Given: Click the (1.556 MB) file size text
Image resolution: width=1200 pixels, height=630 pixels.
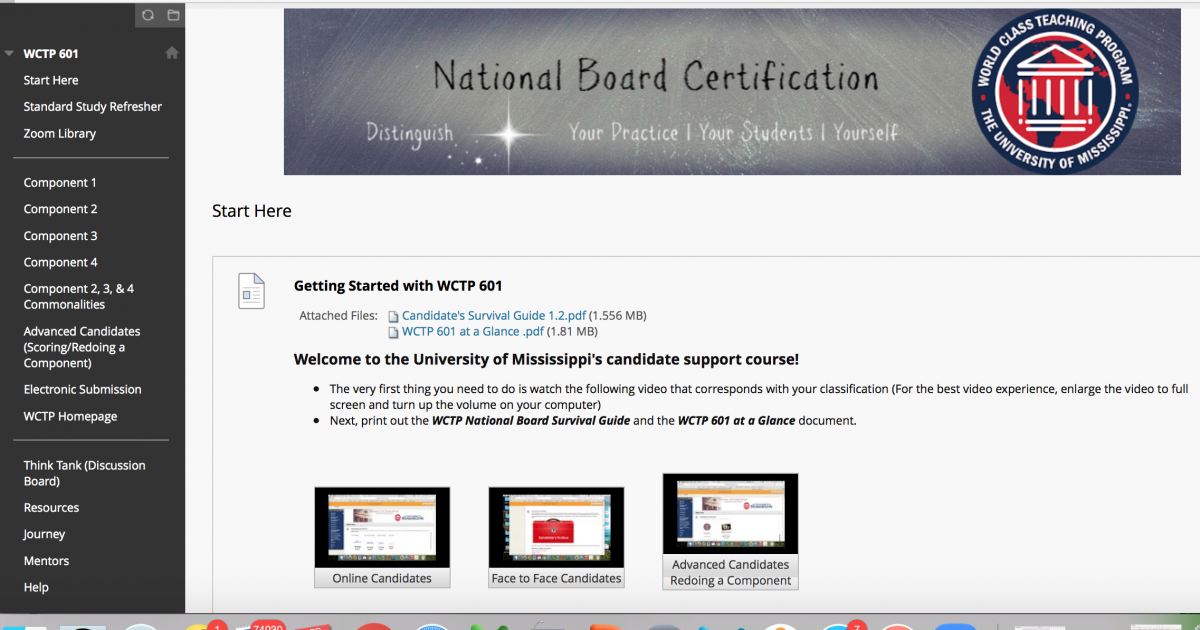Looking at the screenshot, I should (x=618, y=316).
